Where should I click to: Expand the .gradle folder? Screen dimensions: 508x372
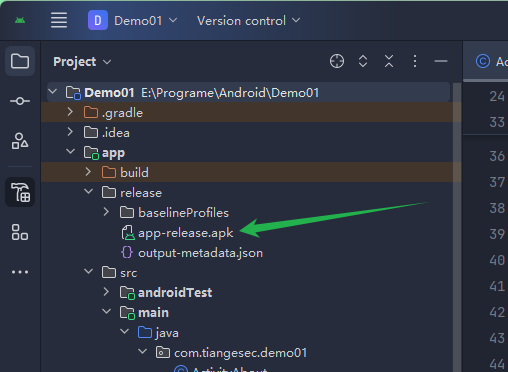(x=70, y=112)
